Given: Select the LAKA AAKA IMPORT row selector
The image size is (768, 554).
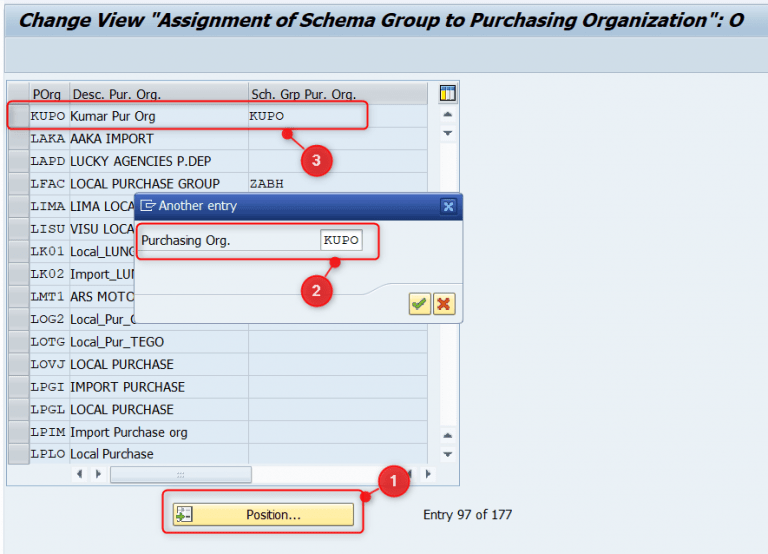Looking at the screenshot, I should 19,139.
